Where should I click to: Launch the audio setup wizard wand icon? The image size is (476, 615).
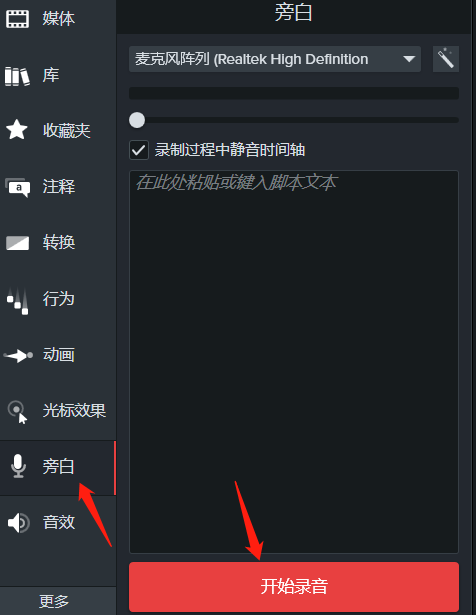[x=446, y=59]
